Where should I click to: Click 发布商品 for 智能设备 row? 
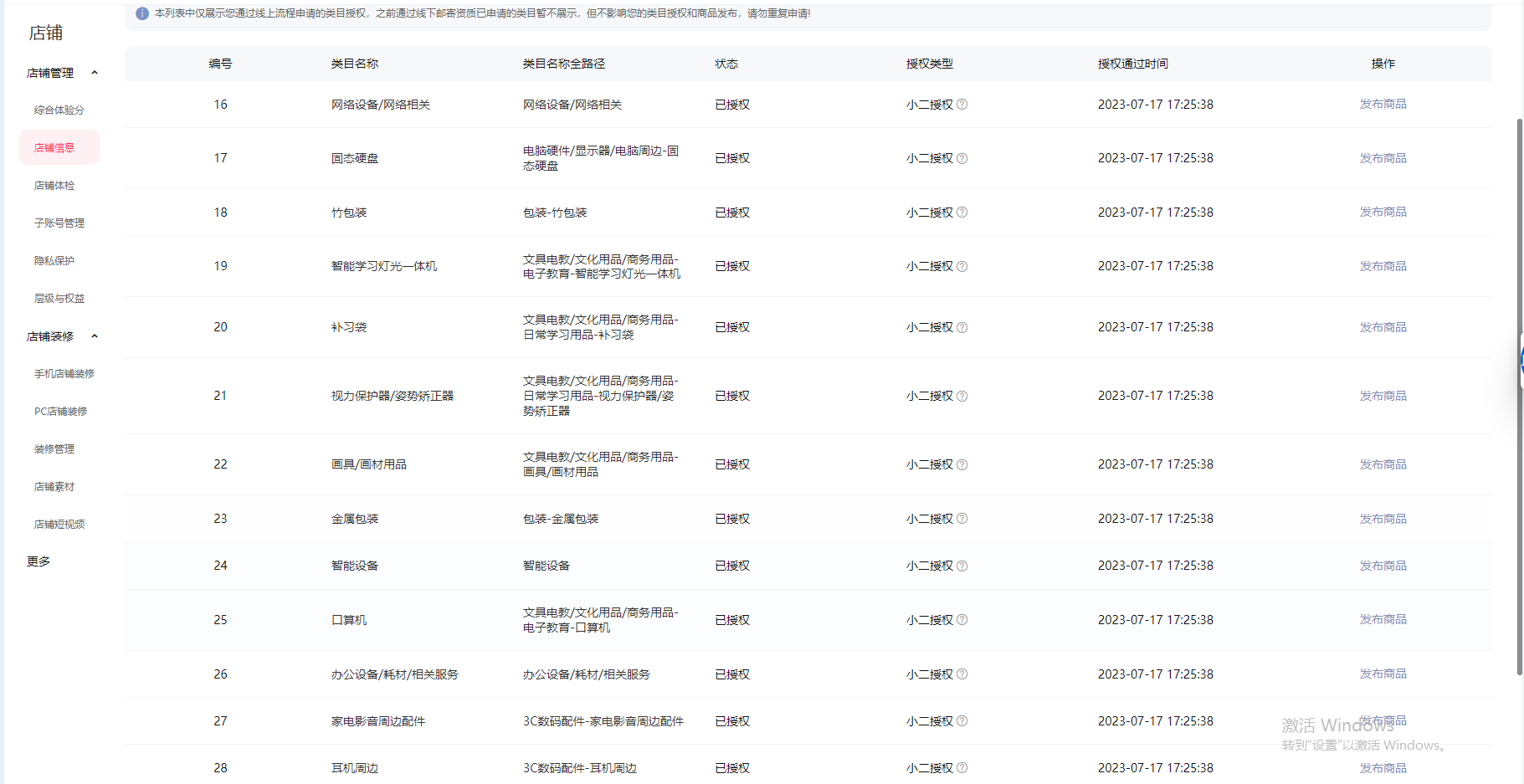1383,566
